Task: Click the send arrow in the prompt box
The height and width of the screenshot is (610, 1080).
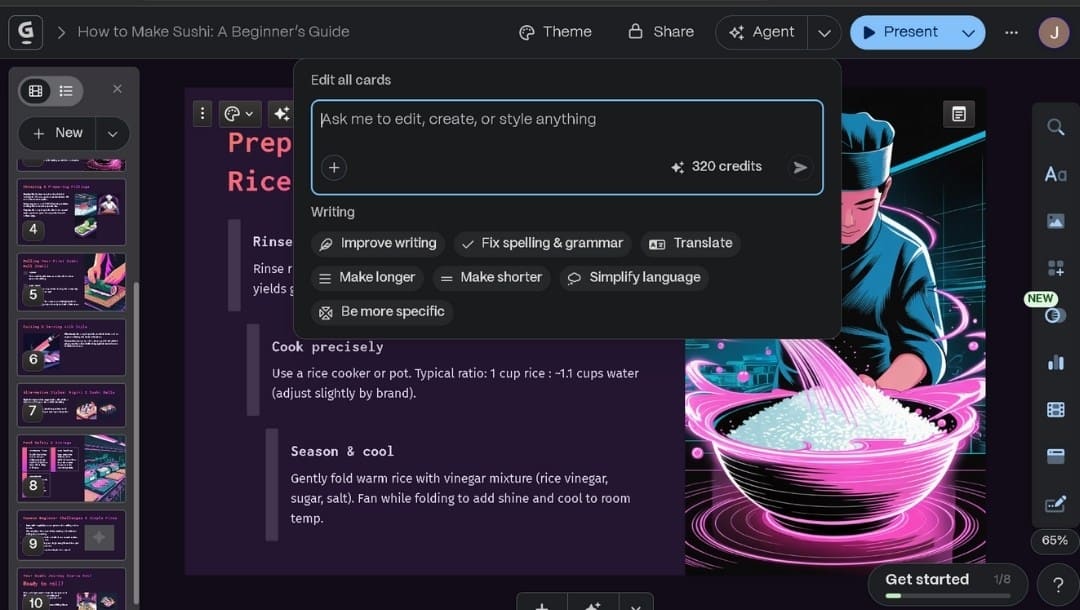Action: [799, 167]
